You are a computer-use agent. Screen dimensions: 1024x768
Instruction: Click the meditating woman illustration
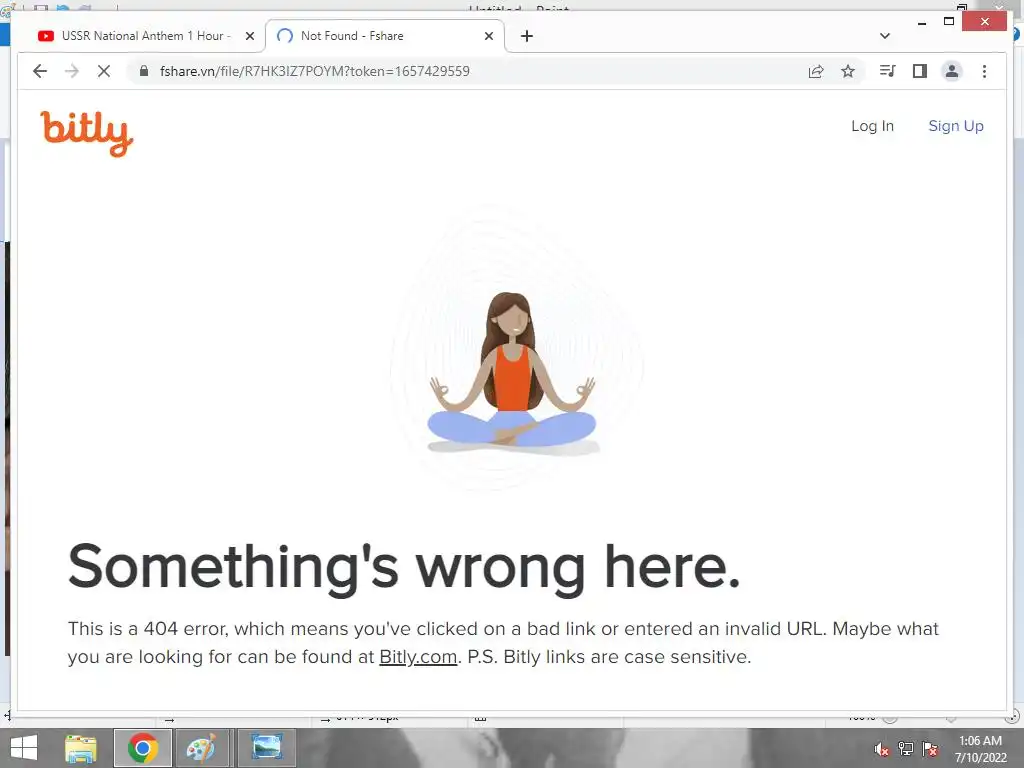tap(513, 372)
